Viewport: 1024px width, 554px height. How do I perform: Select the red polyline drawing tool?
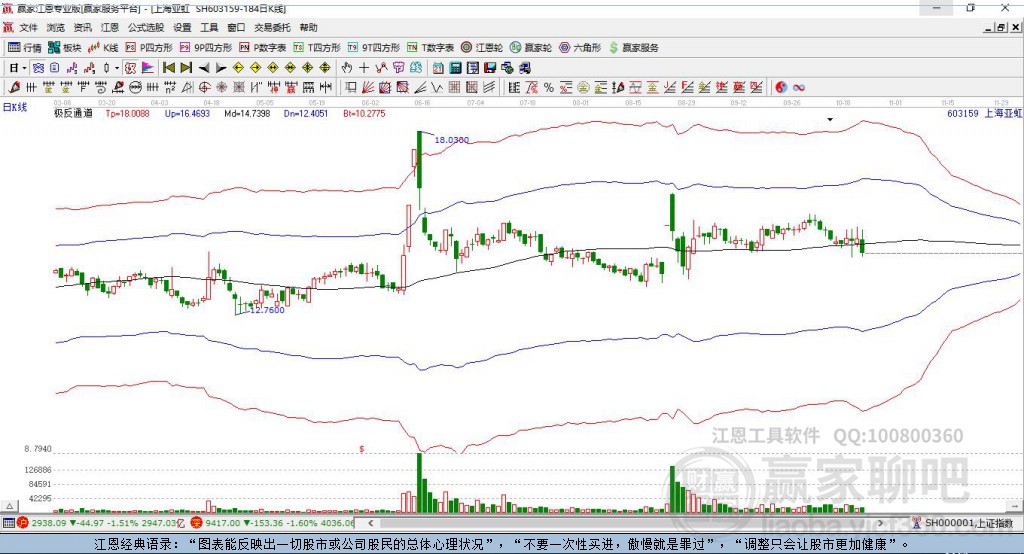(381, 68)
